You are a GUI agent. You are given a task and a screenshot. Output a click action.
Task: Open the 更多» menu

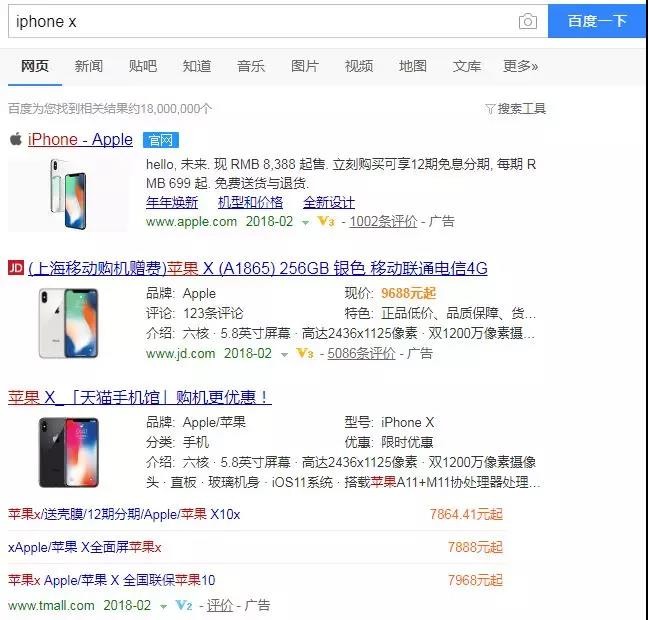pos(520,66)
